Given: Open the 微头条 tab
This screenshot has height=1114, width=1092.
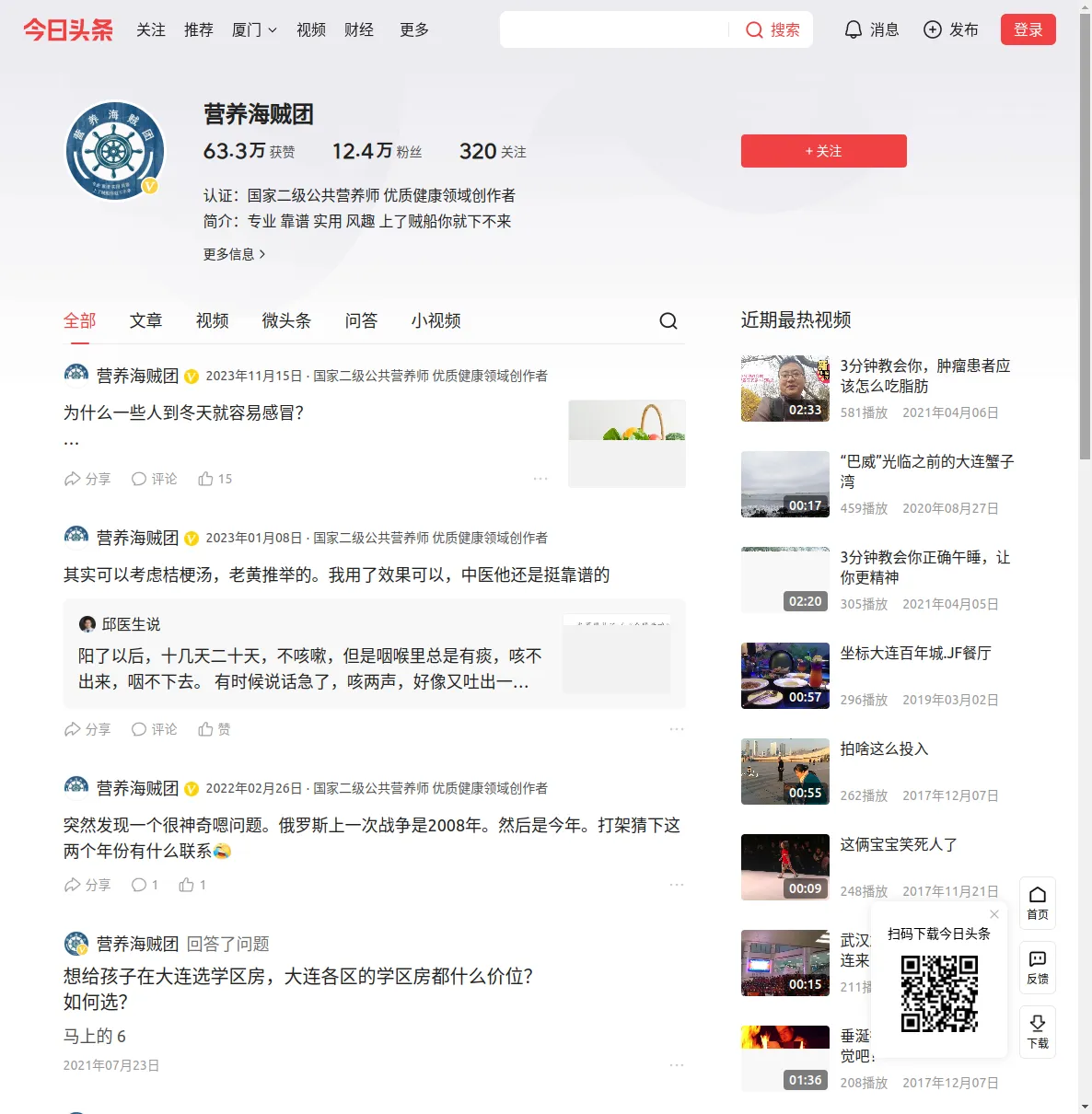Looking at the screenshot, I should click(x=287, y=320).
